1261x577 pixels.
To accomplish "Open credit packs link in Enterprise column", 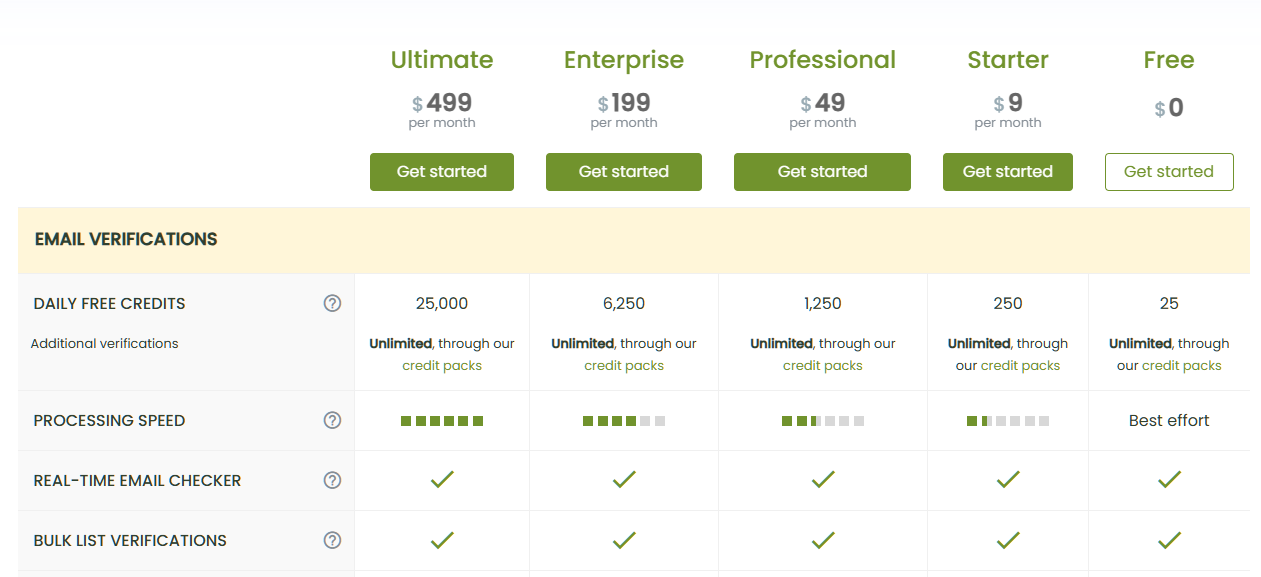I will [x=624, y=366].
